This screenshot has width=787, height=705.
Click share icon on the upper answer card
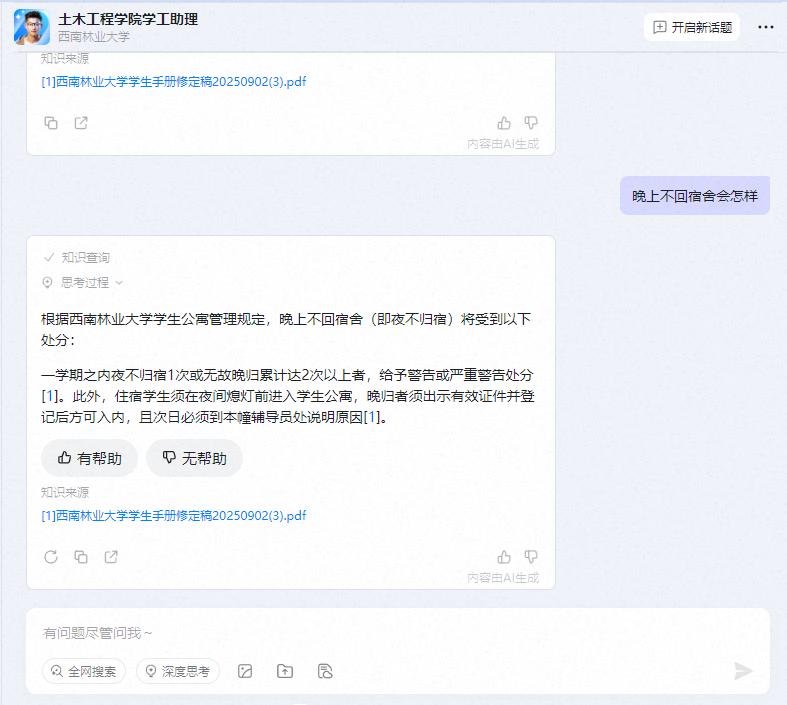click(x=81, y=123)
